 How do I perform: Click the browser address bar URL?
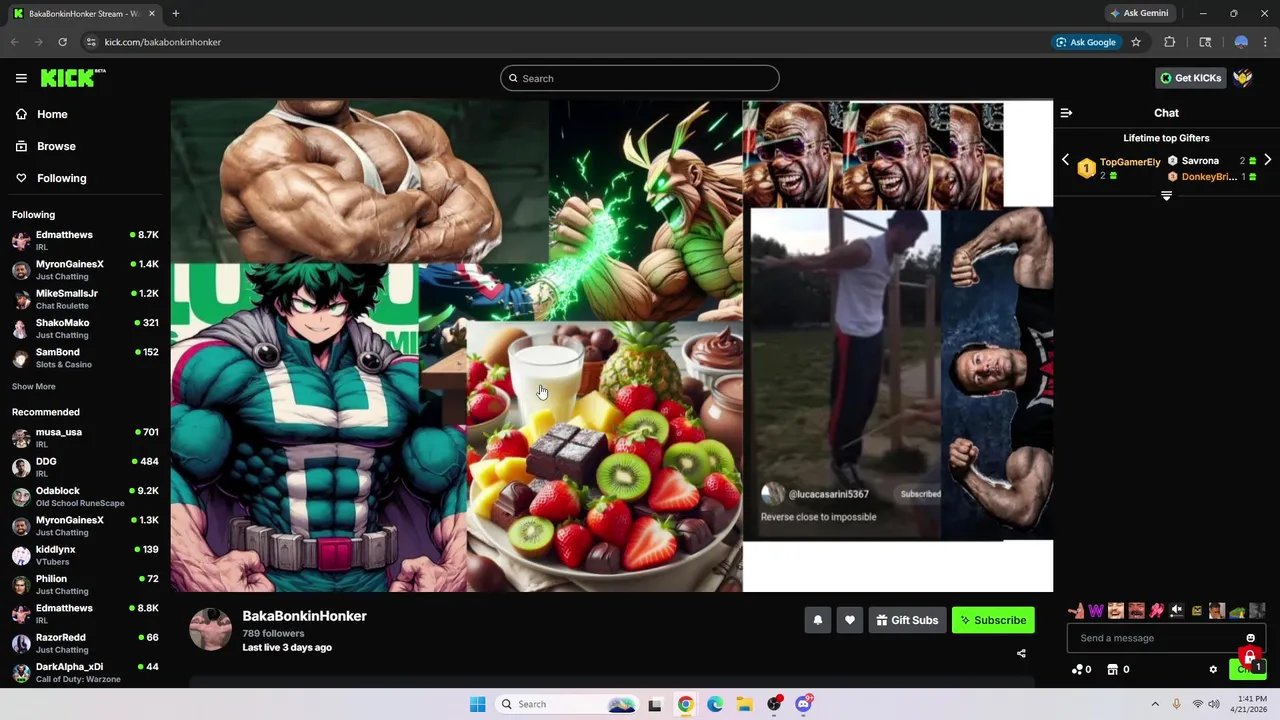click(x=163, y=42)
